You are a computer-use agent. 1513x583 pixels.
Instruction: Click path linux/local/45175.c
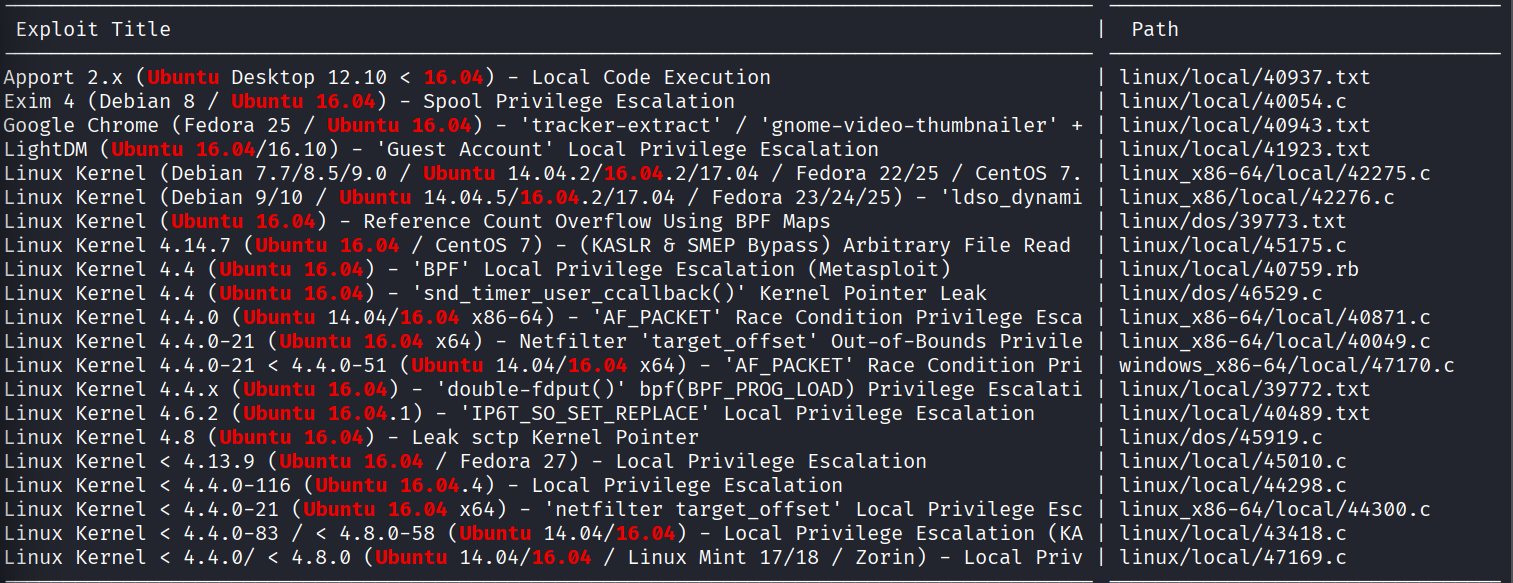tap(1233, 245)
